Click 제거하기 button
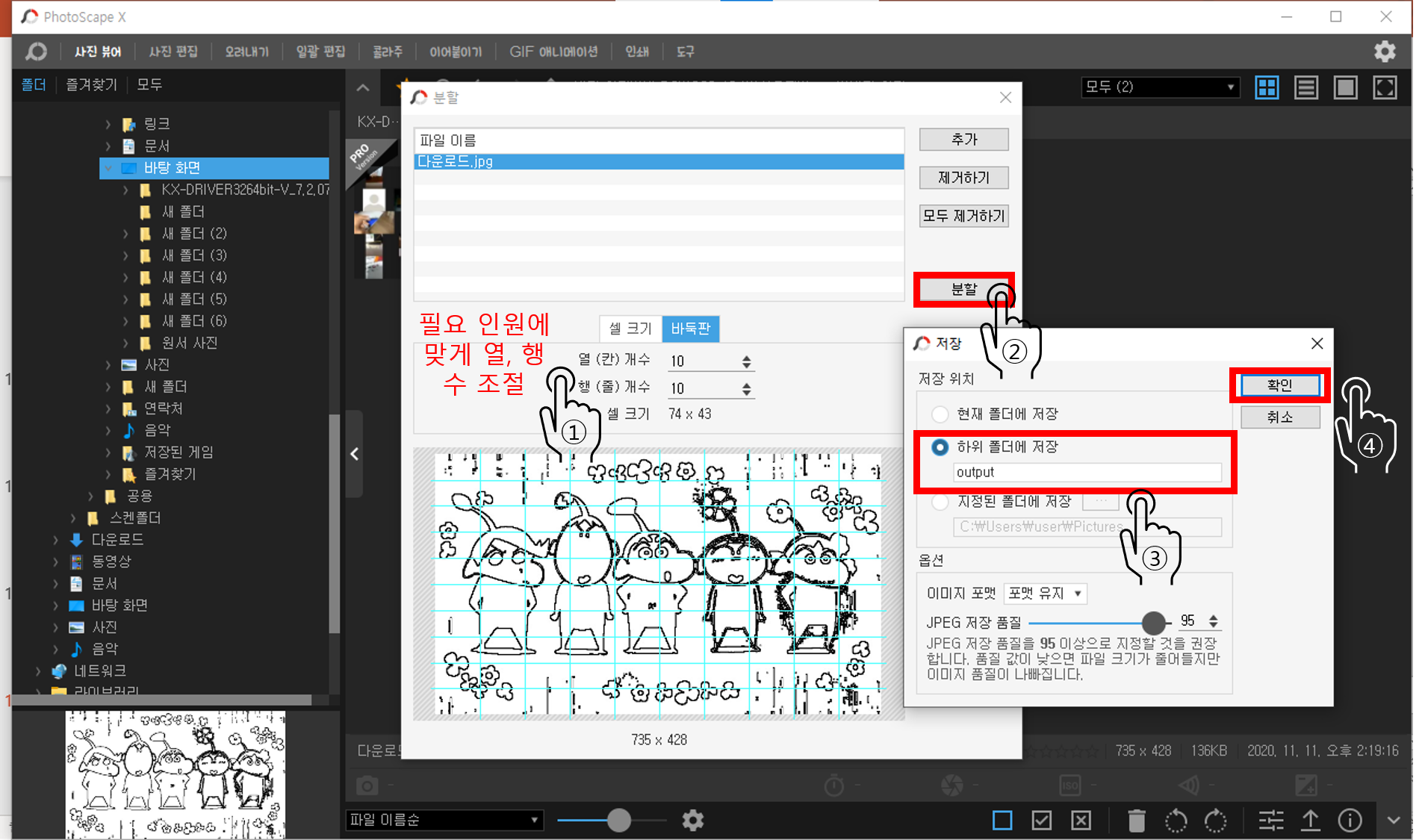 [963, 178]
